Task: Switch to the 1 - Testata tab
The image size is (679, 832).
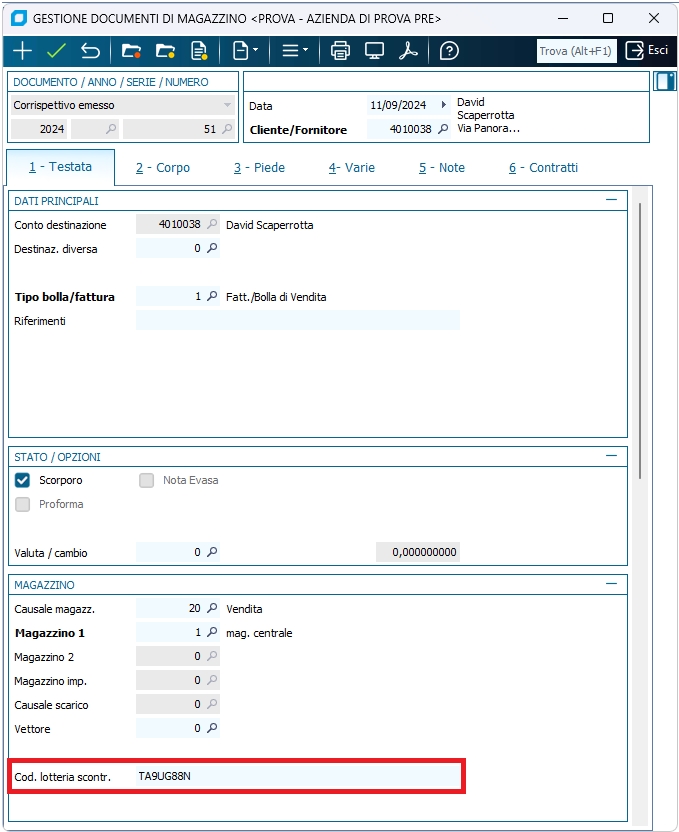Action: coord(60,167)
